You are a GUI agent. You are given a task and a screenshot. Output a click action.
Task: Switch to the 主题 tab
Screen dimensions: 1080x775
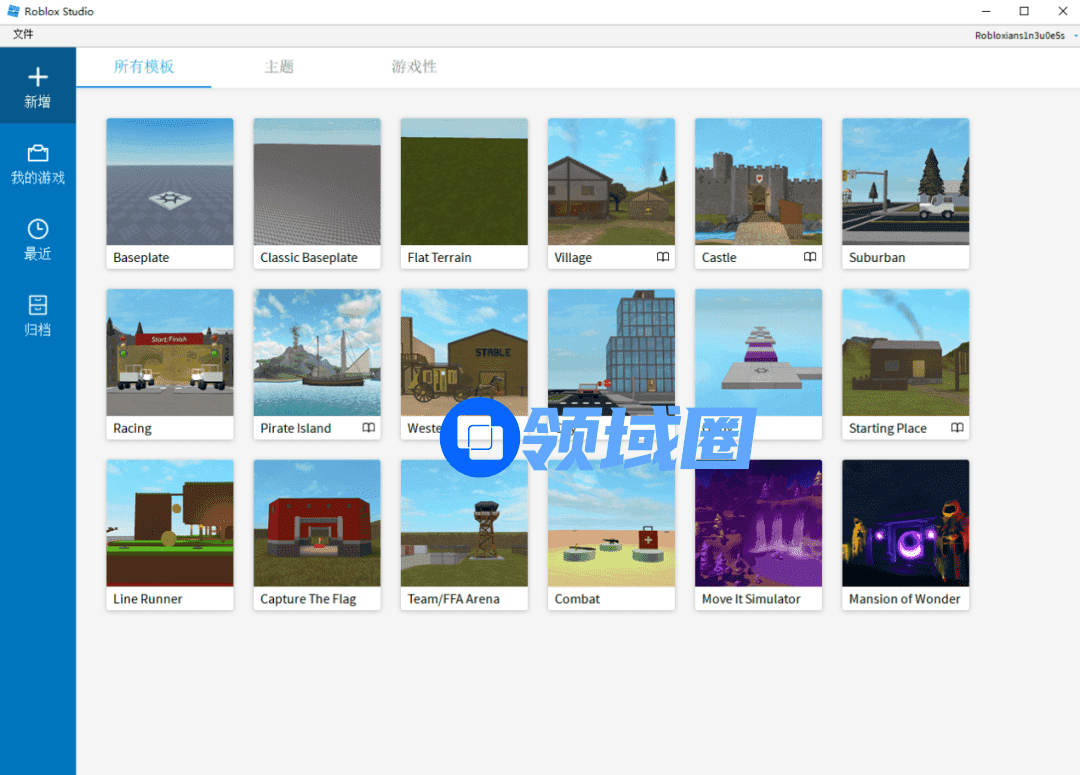pyautogui.click(x=279, y=67)
